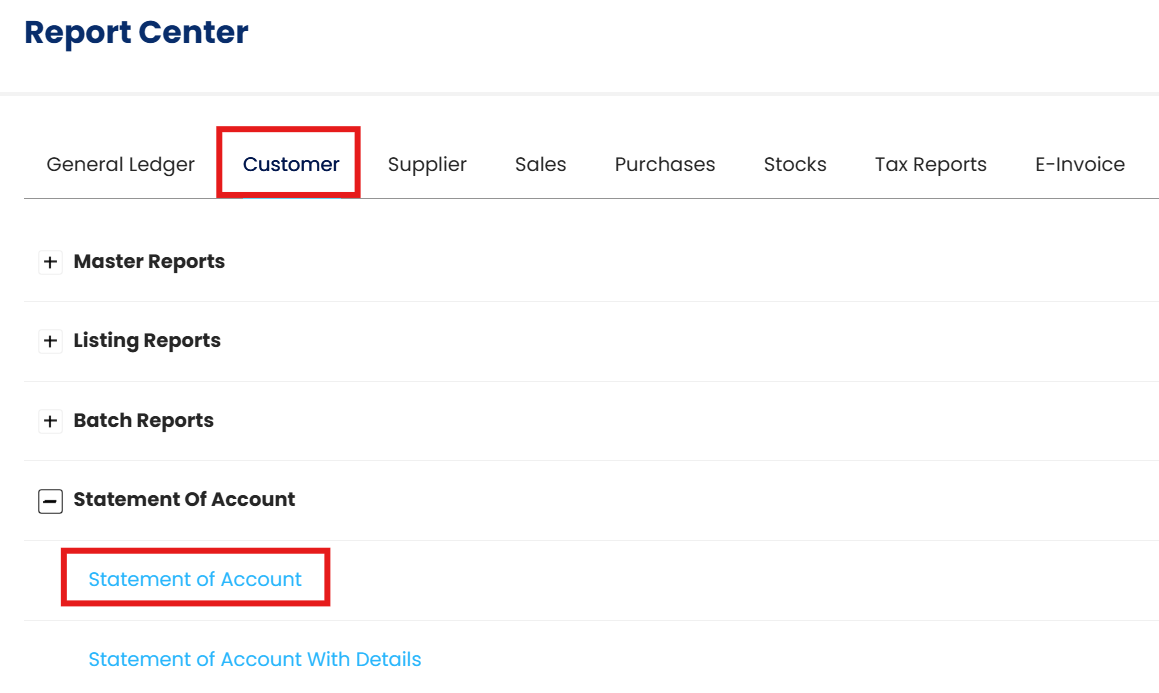
Task: Open the Purchases tab
Action: (665, 165)
